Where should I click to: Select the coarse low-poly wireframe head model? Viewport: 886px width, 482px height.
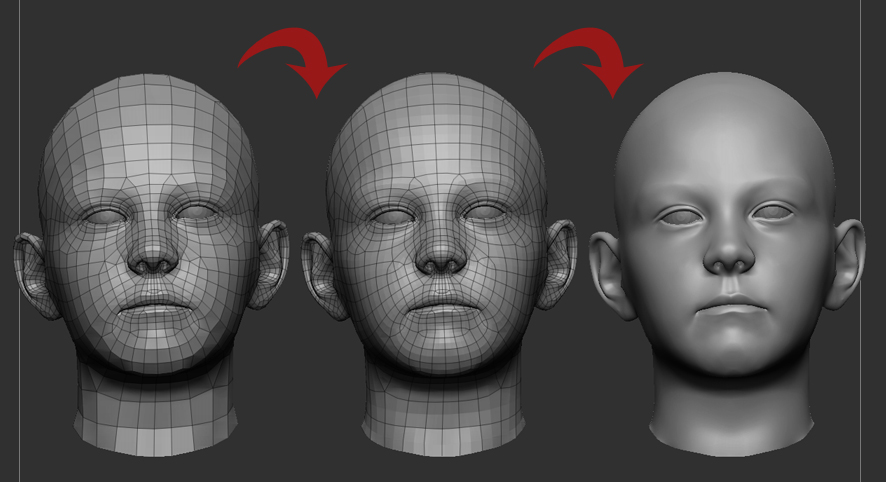(x=151, y=264)
